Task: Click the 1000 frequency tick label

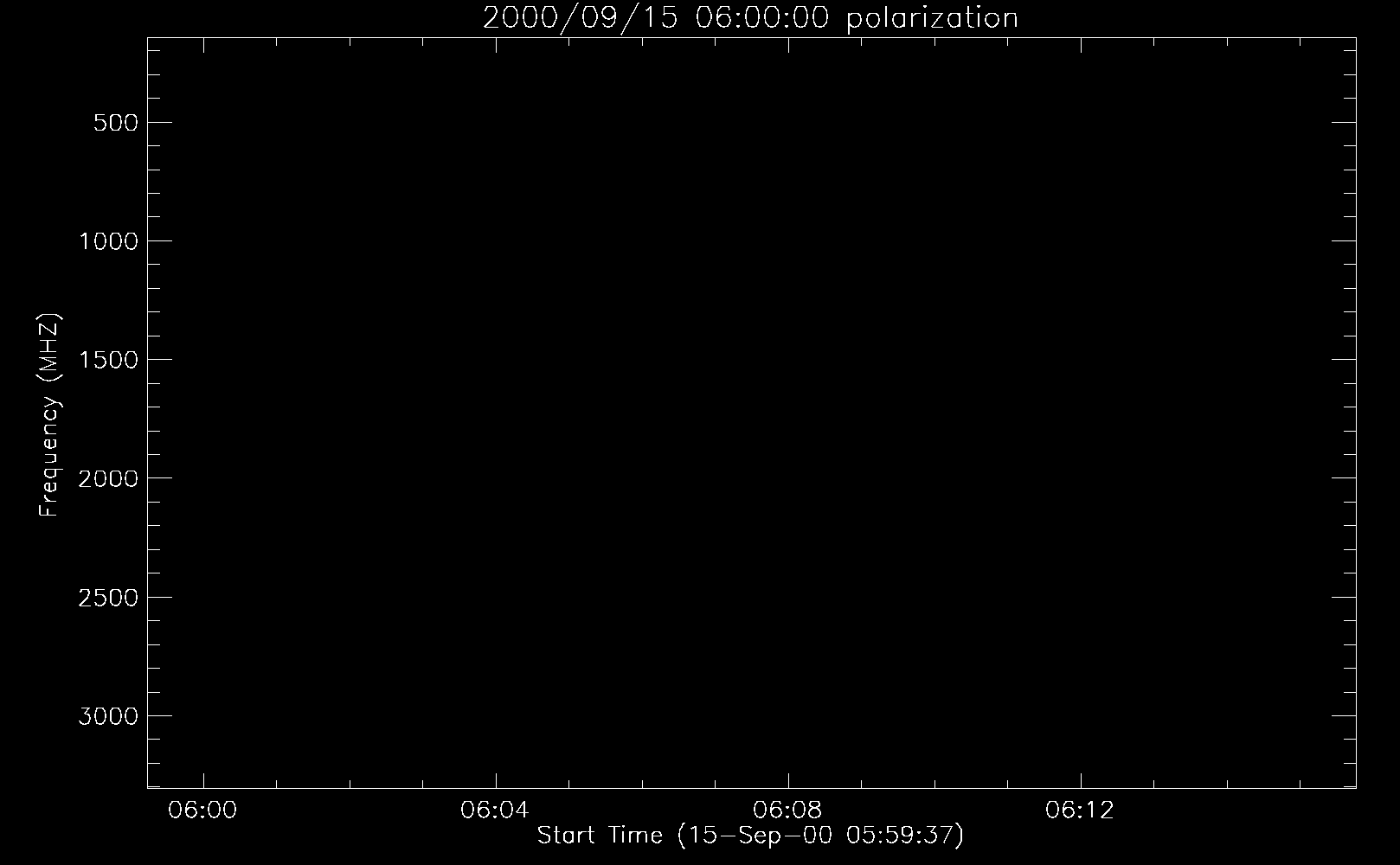Action: tap(108, 241)
